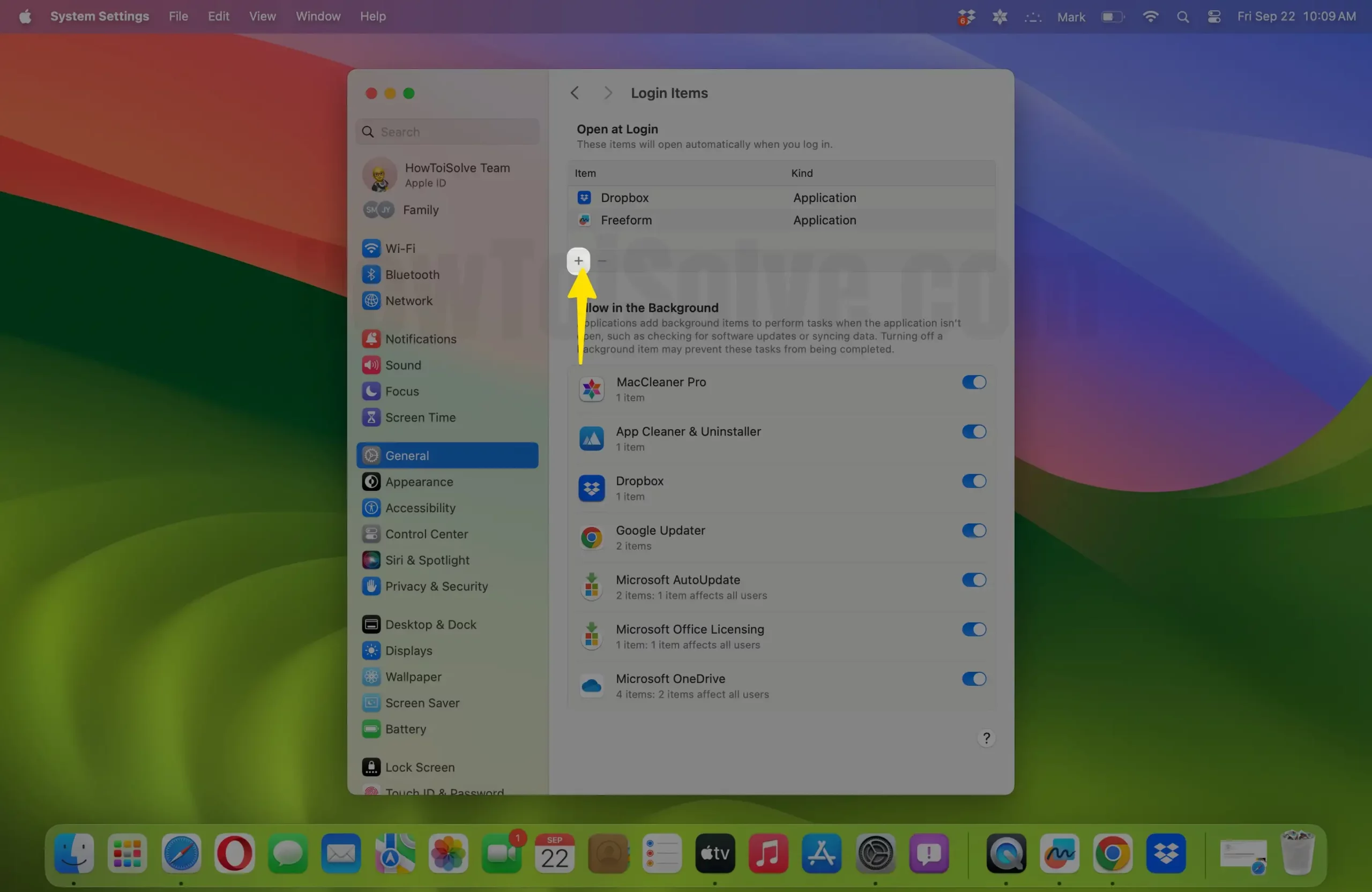
Task: Open Trash in the Dock
Action: click(1298, 853)
